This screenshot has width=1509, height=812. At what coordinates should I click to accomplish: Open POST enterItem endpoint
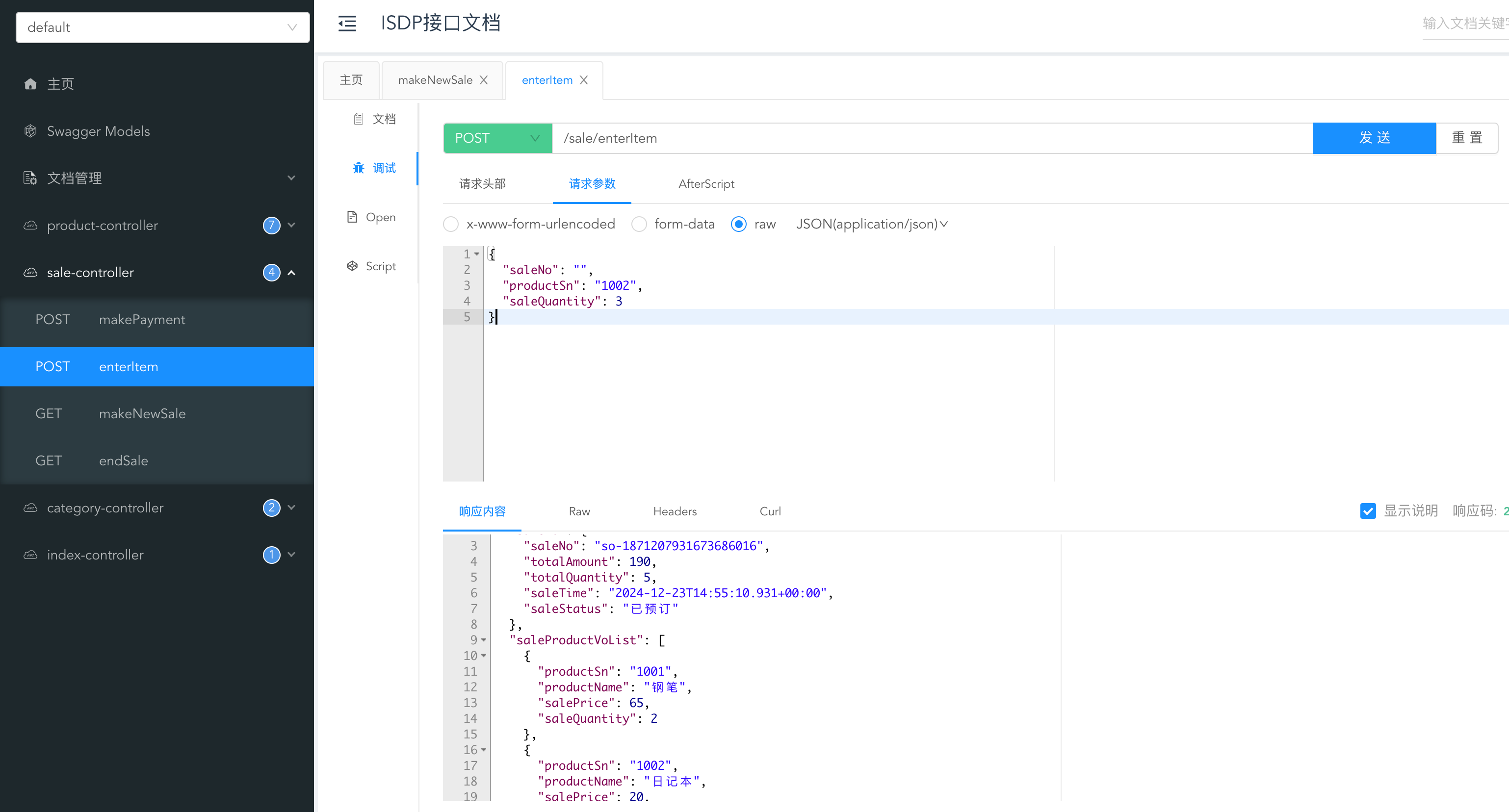click(157, 366)
